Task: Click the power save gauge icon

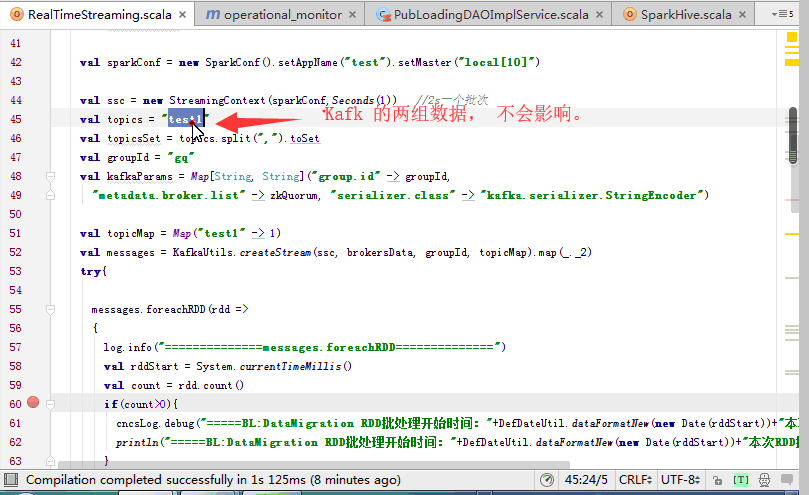Action: pyautogui.click(x=547, y=480)
